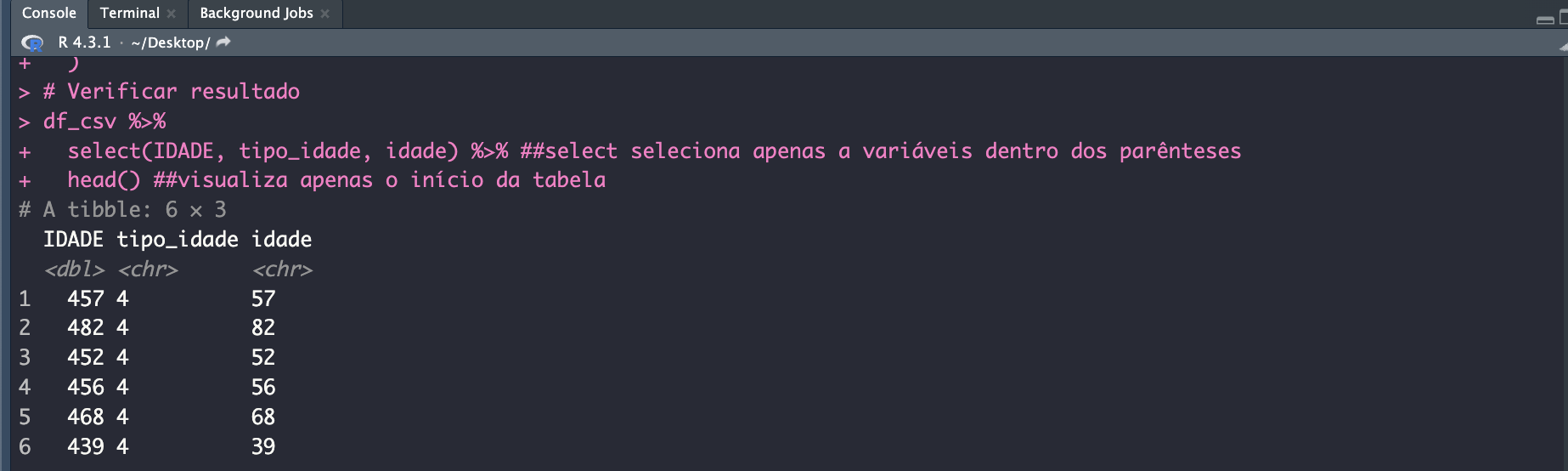Click the R logo icon
1568x471 pixels.
point(32,43)
